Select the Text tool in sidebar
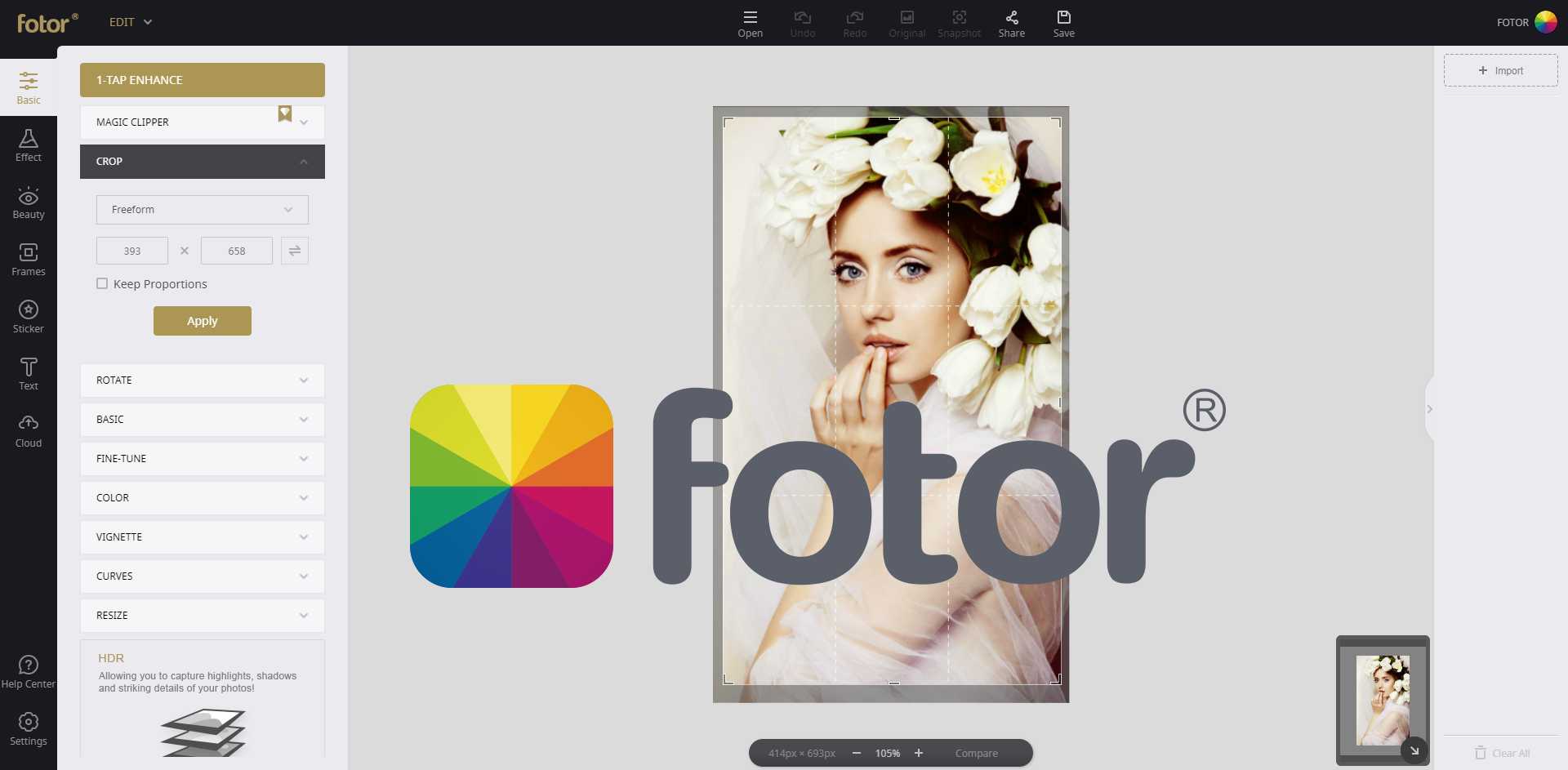1568x770 pixels. pos(29,374)
